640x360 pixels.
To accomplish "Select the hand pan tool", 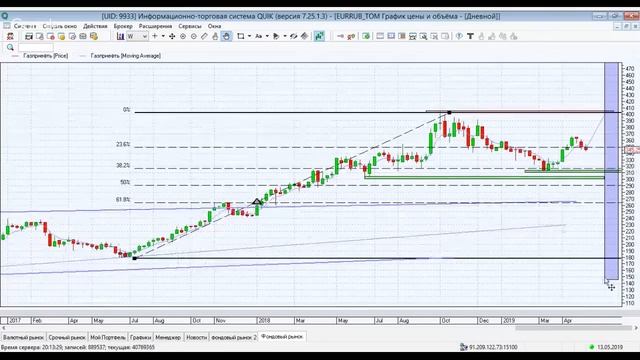I will 226,36.
